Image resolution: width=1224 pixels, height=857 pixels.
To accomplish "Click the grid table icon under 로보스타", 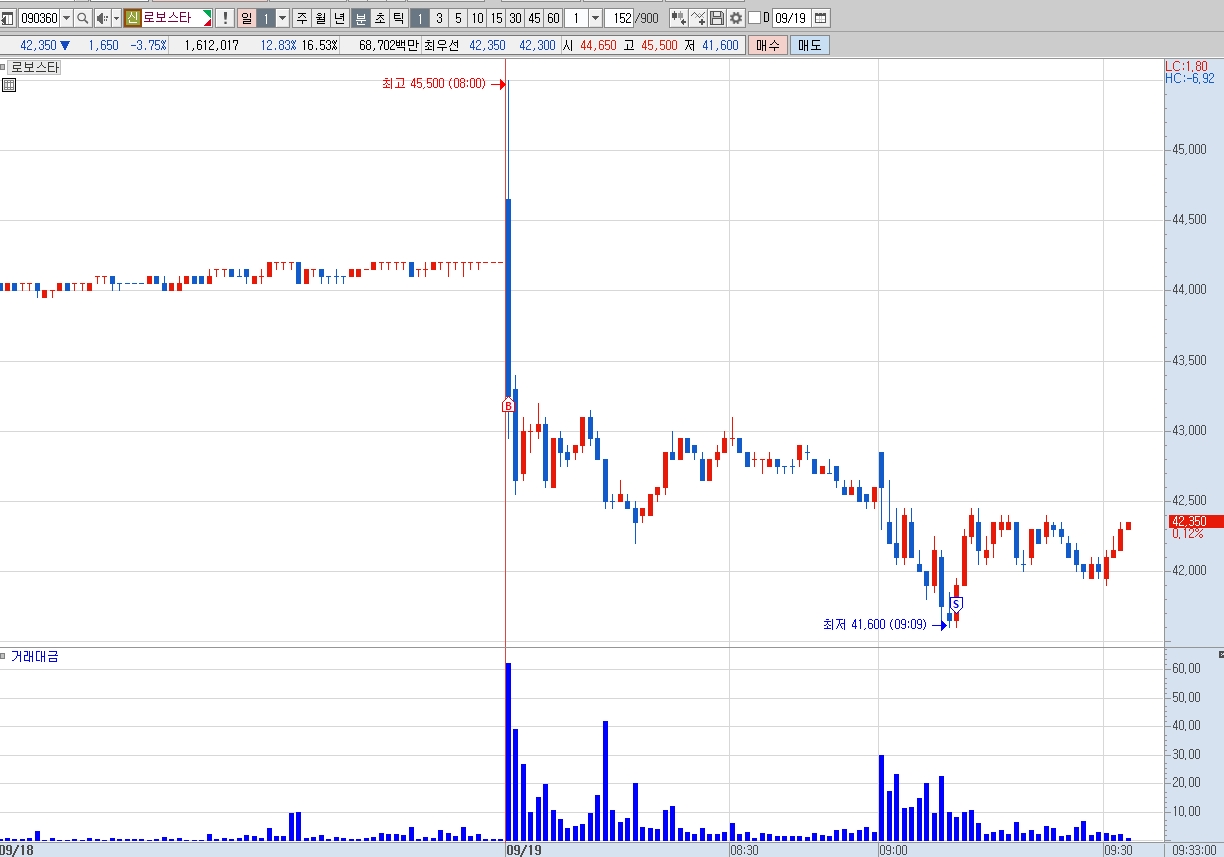I will click(x=8, y=85).
